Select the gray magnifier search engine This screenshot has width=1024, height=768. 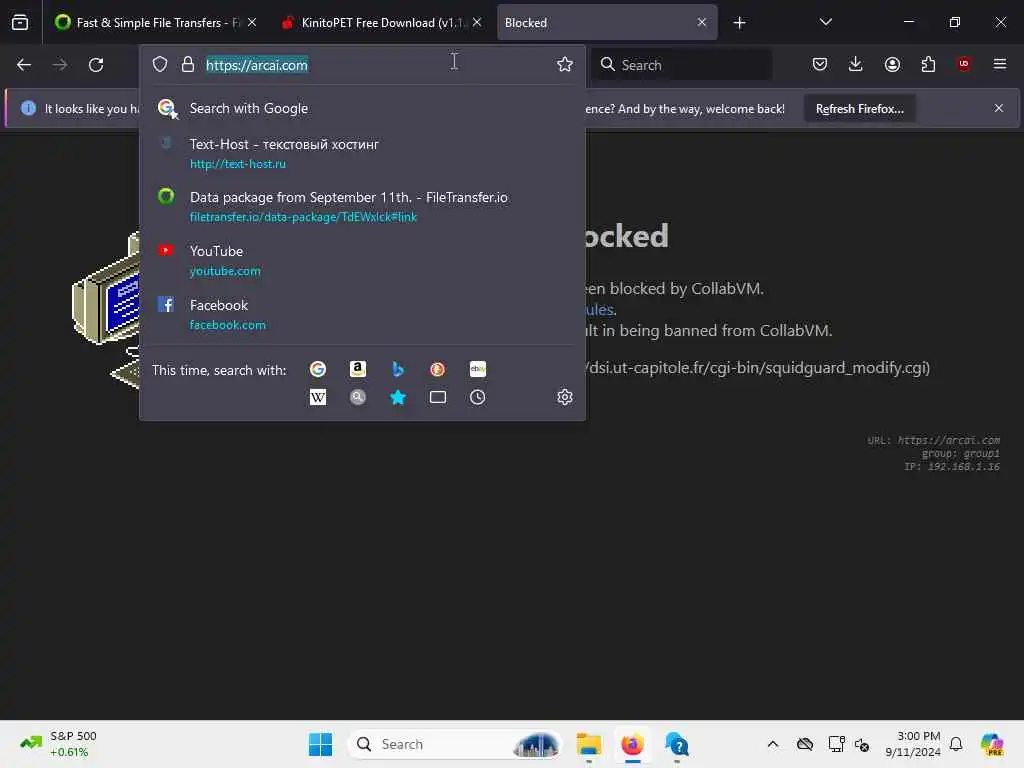point(358,397)
